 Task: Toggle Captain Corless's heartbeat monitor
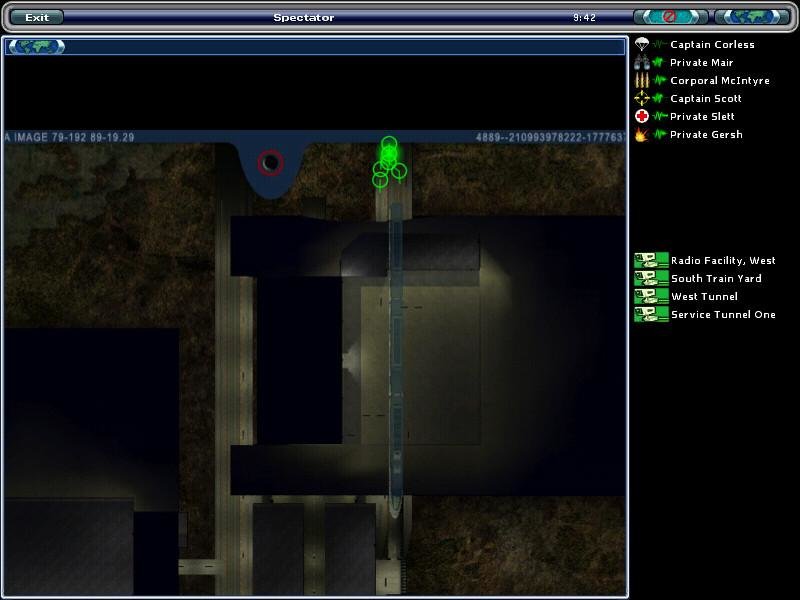tap(660, 42)
